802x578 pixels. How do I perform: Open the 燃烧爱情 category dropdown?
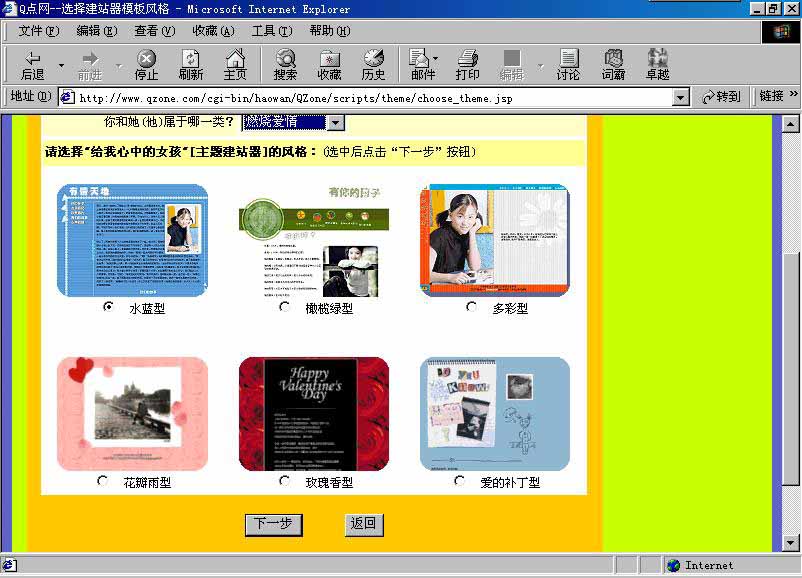tap(334, 121)
